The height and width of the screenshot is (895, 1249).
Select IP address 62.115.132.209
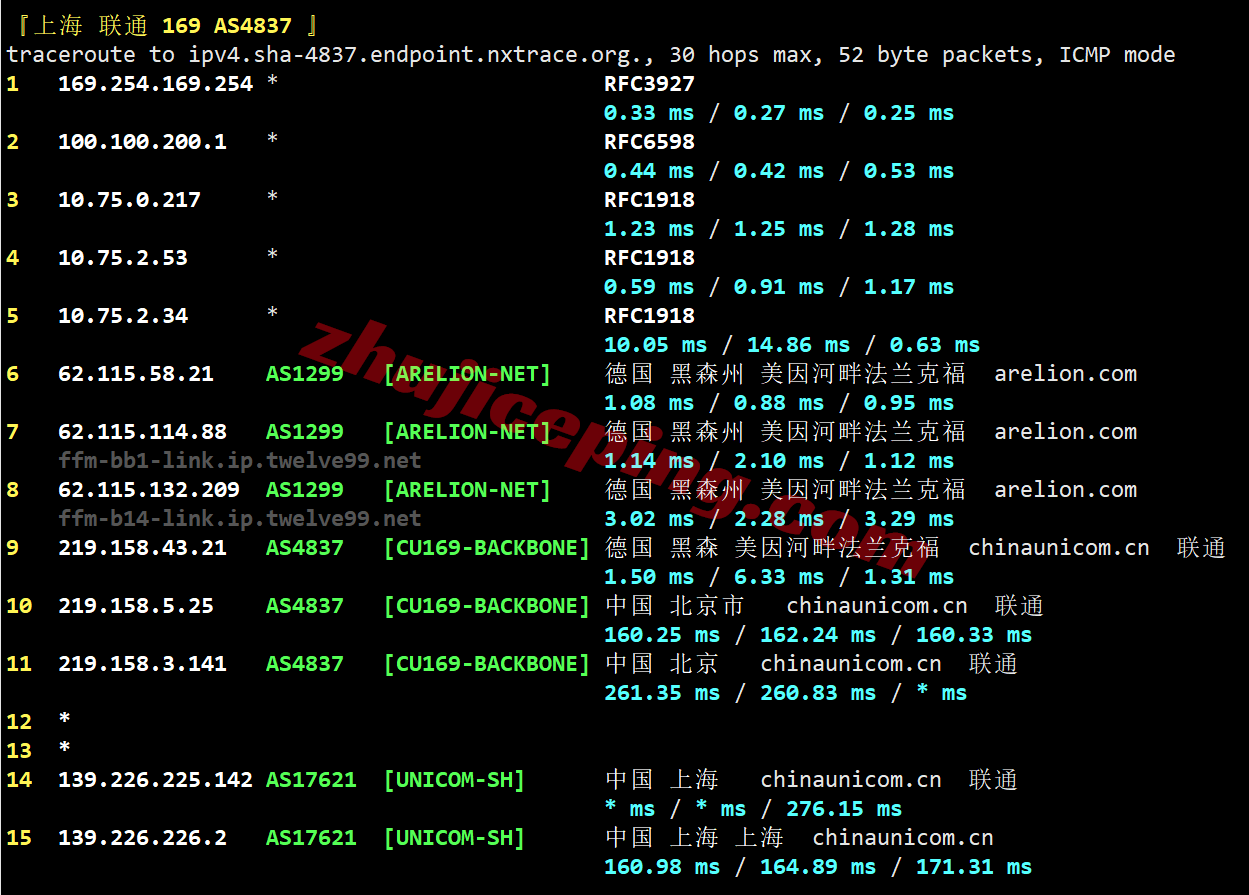(149, 490)
